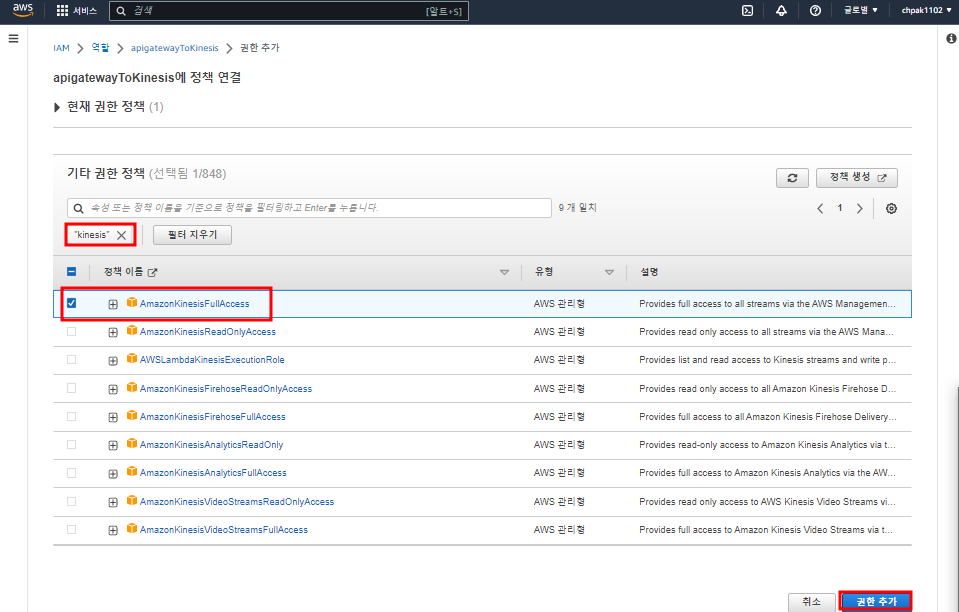Sort by policy name column arrow

point(504,273)
